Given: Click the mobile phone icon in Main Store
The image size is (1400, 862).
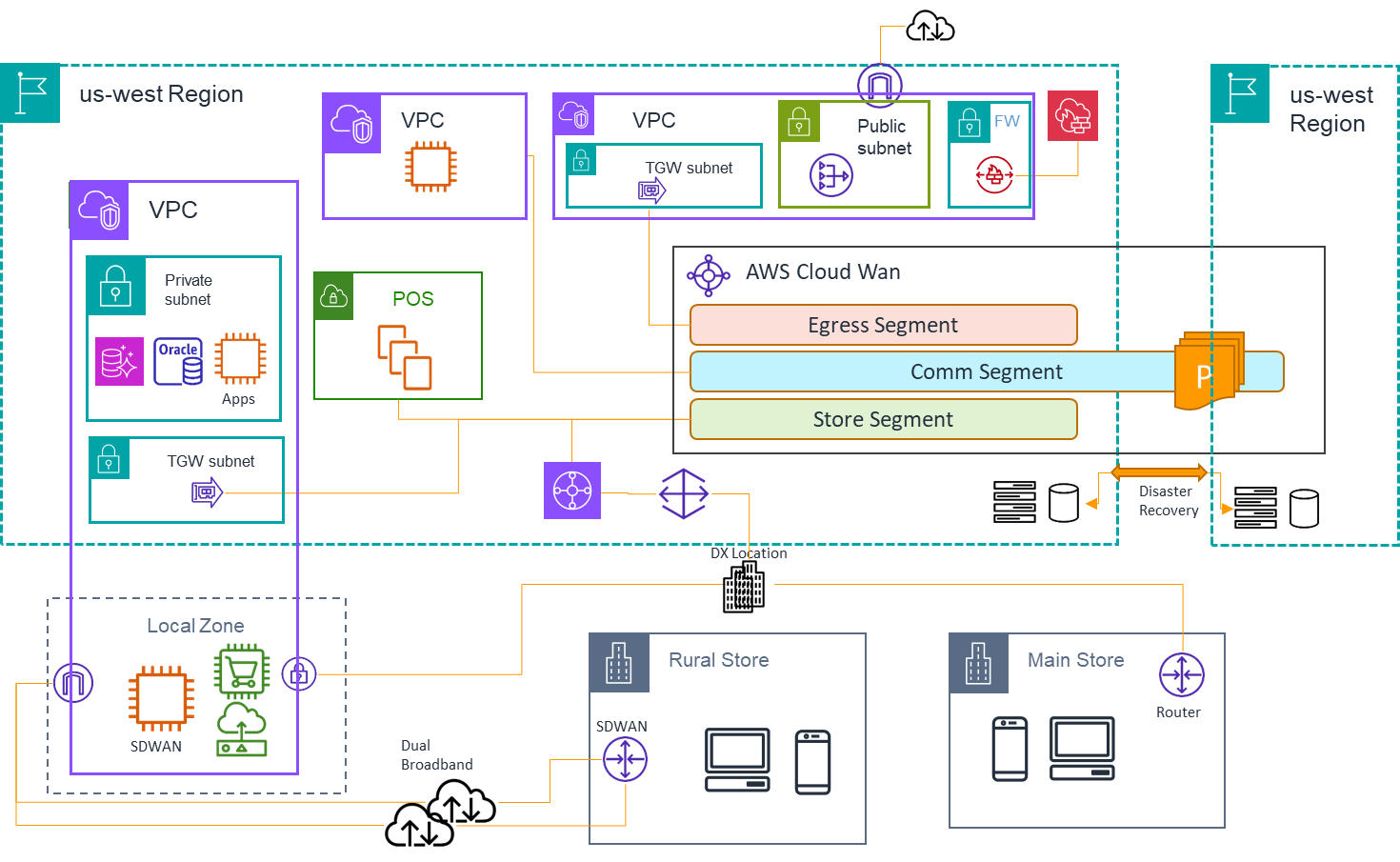Looking at the screenshot, I should (1010, 749).
